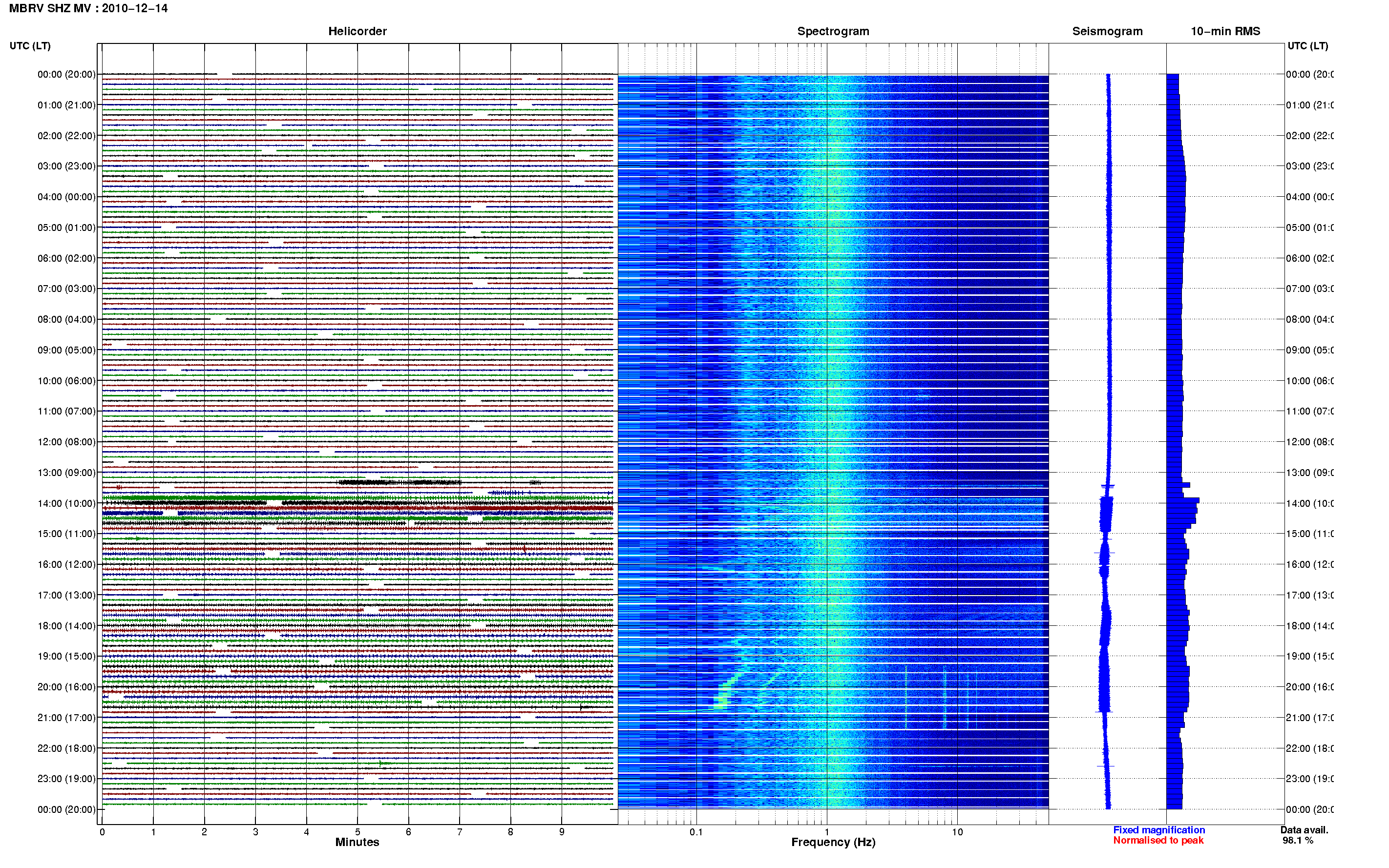Click the right-side time label '18:00 (14:0'
Image resolution: width=1389 pixels, height=868 pixels.
[x=1310, y=626]
